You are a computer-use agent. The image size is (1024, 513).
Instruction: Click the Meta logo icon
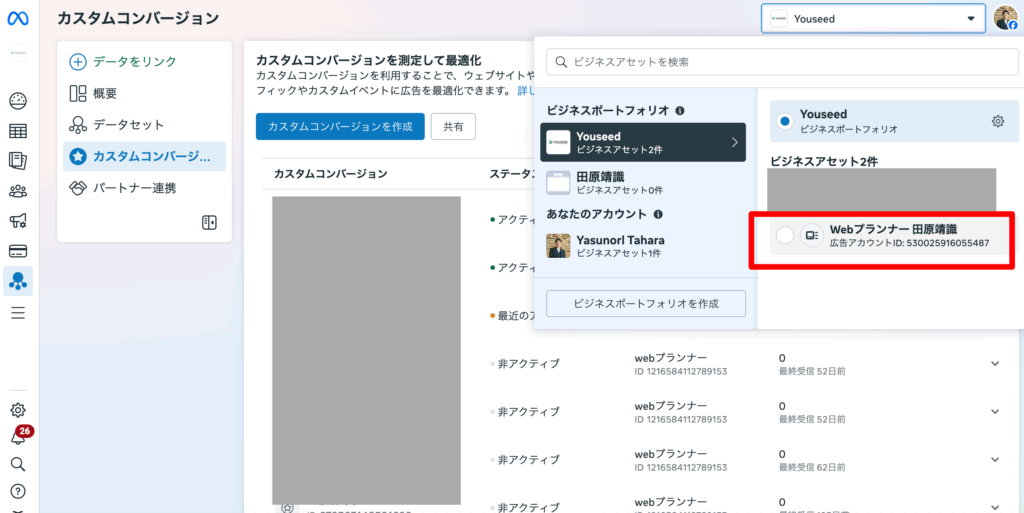[18, 18]
